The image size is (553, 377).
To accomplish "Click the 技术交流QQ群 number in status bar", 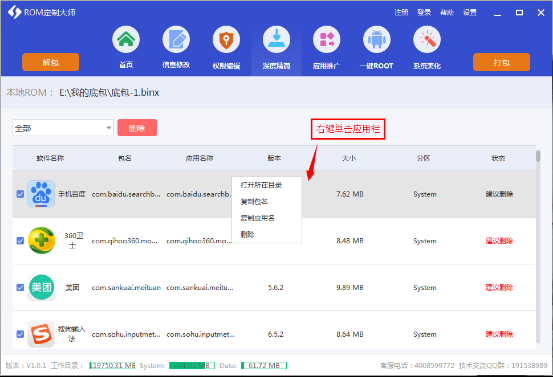I will click(x=503, y=365).
